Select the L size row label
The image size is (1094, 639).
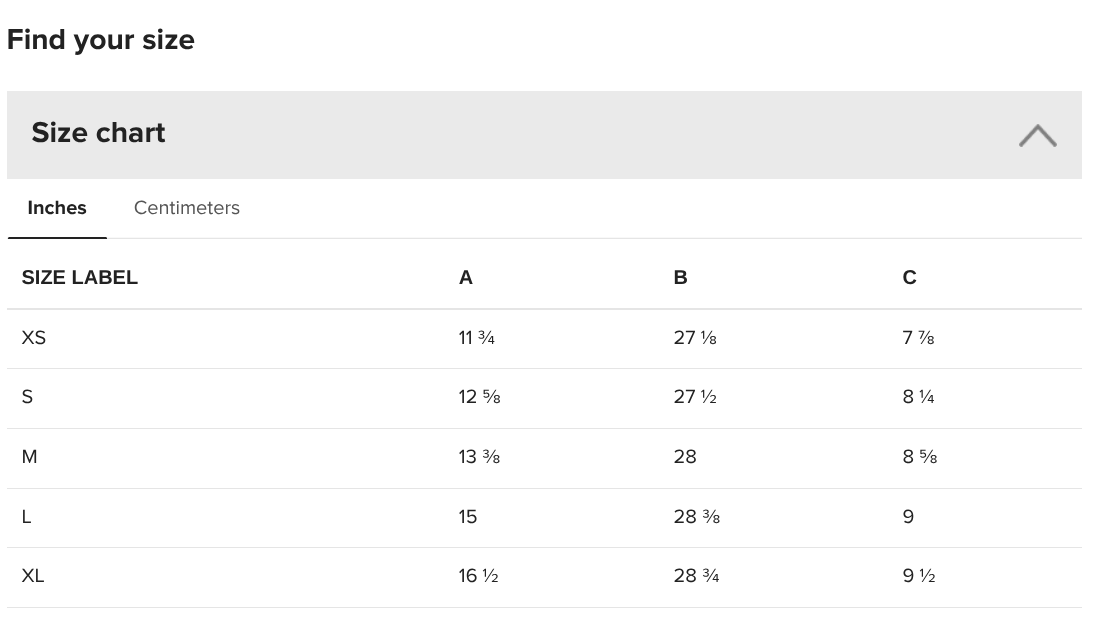27,517
